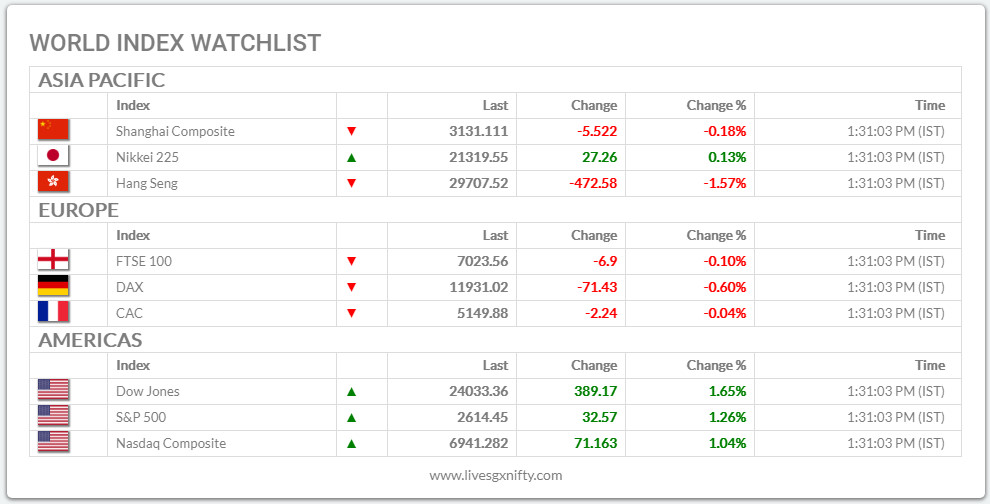Open the FTSE 100 index name
This screenshot has height=504, width=990.
click(x=143, y=261)
